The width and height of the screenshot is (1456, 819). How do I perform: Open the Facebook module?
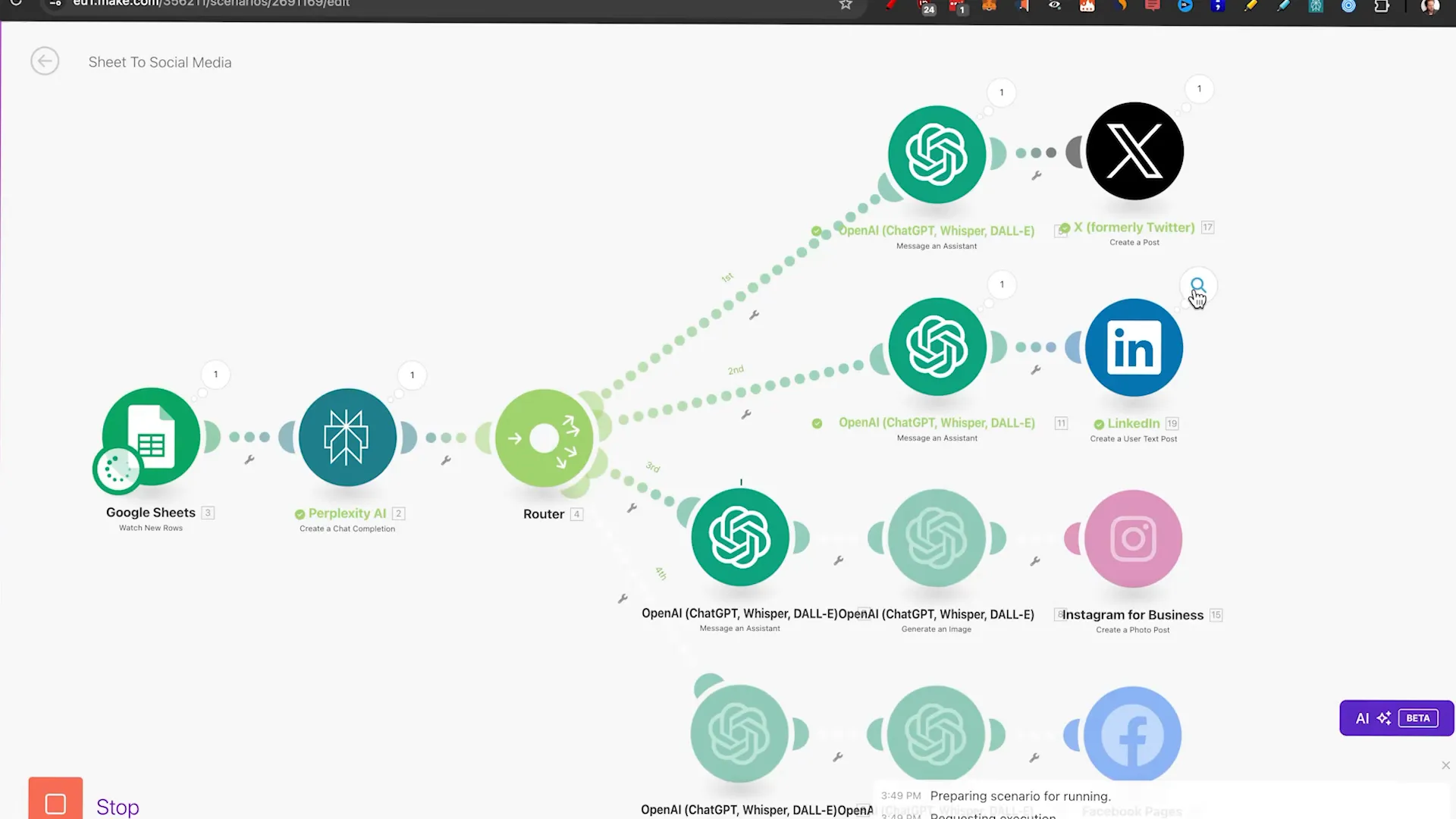[1132, 734]
